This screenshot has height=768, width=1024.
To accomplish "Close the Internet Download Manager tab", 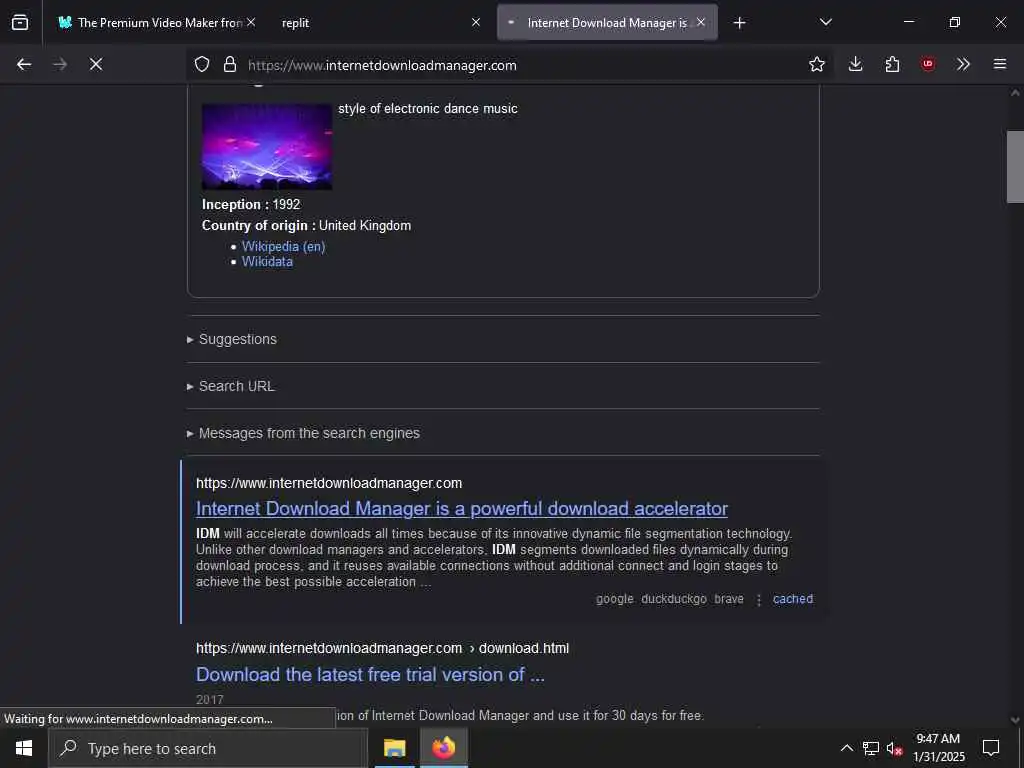I will coord(701,22).
